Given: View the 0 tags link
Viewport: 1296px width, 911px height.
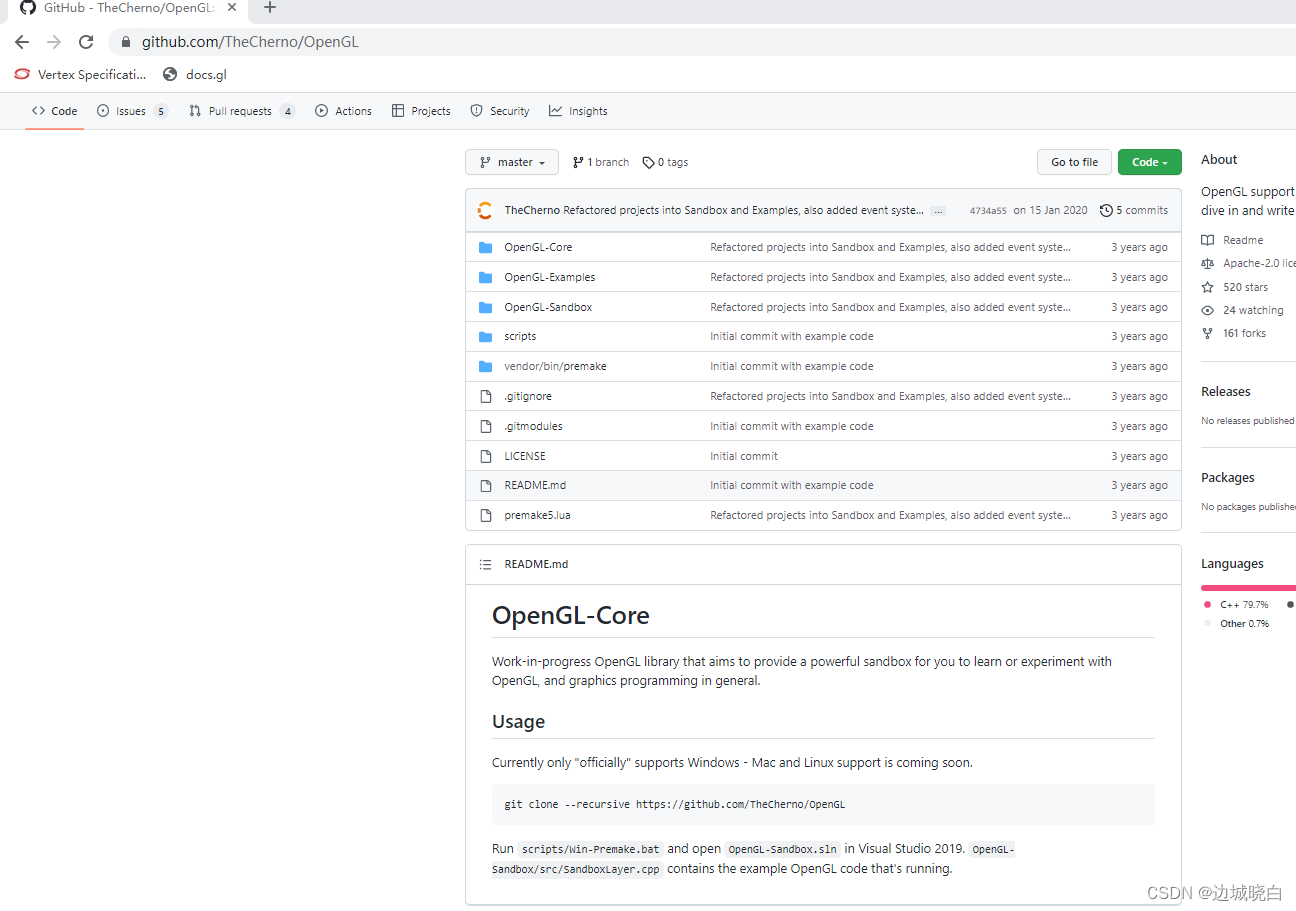Looking at the screenshot, I should [665, 162].
